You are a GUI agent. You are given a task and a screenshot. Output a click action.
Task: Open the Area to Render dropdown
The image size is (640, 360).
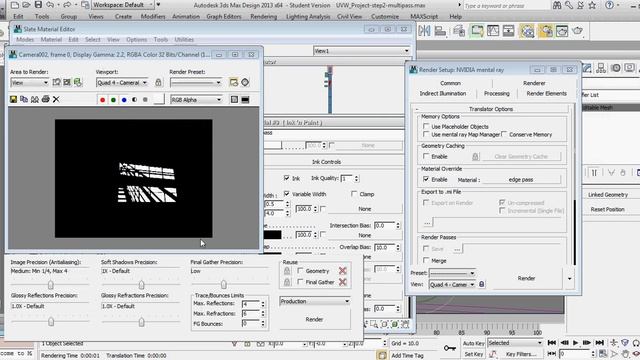pos(29,82)
